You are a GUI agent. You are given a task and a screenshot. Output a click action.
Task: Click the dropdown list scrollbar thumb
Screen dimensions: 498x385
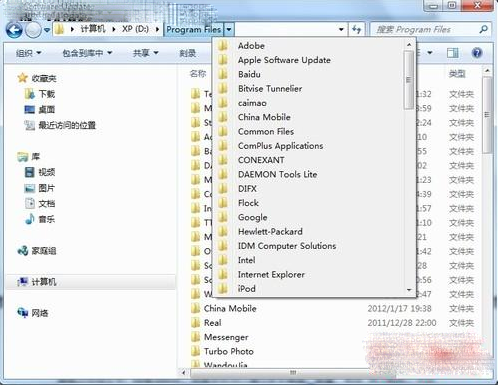409,80
